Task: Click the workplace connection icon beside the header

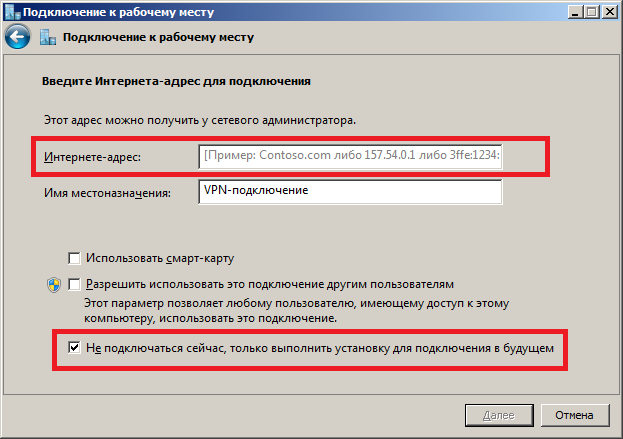Action: pyautogui.click(x=47, y=38)
